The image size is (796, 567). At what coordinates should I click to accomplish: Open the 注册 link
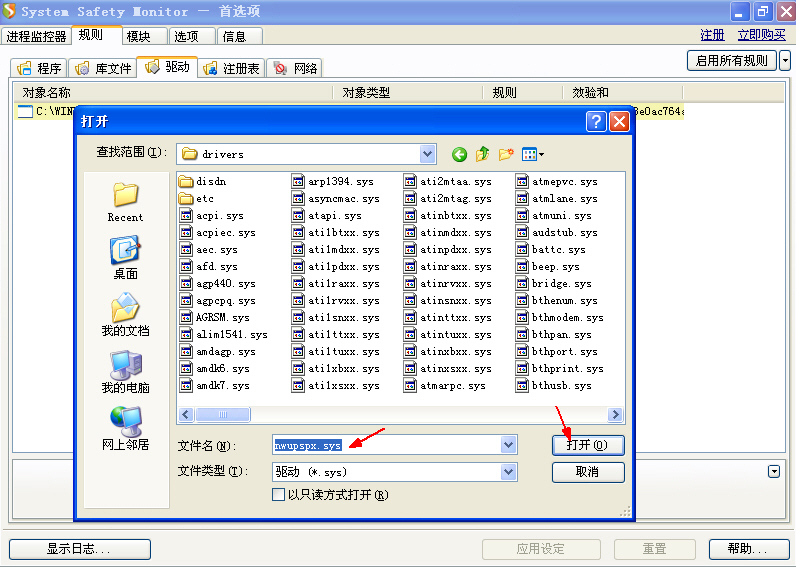coord(712,35)
